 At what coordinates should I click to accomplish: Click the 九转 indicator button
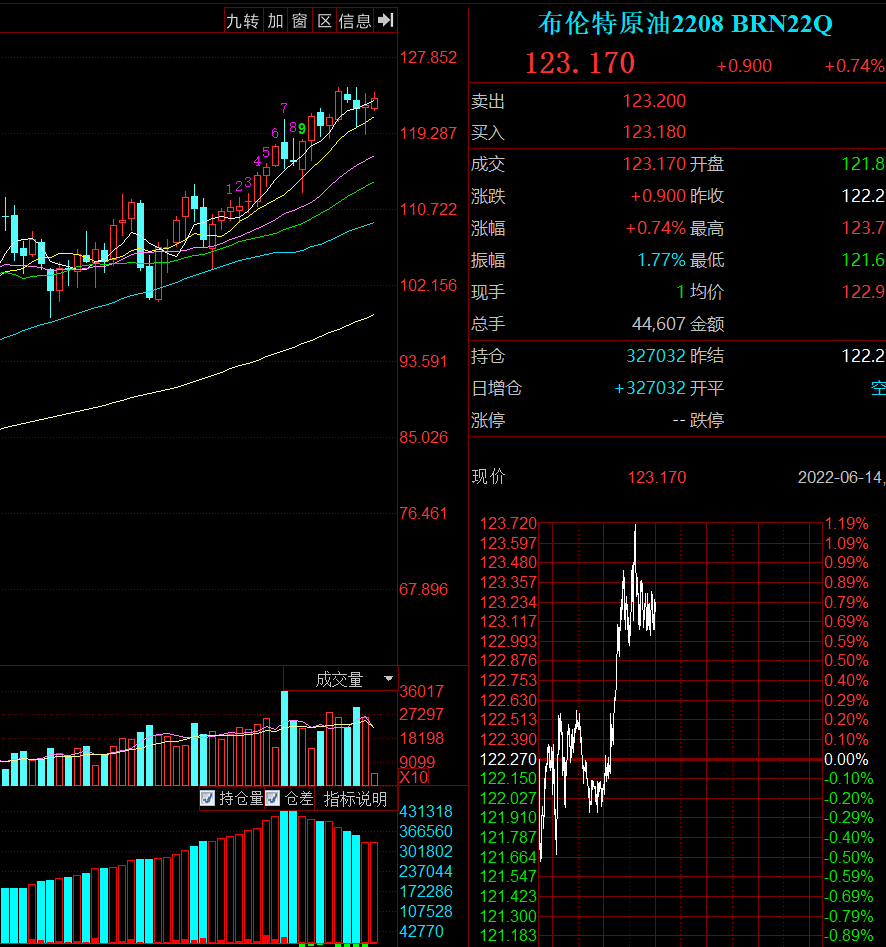tap(243, 21)
